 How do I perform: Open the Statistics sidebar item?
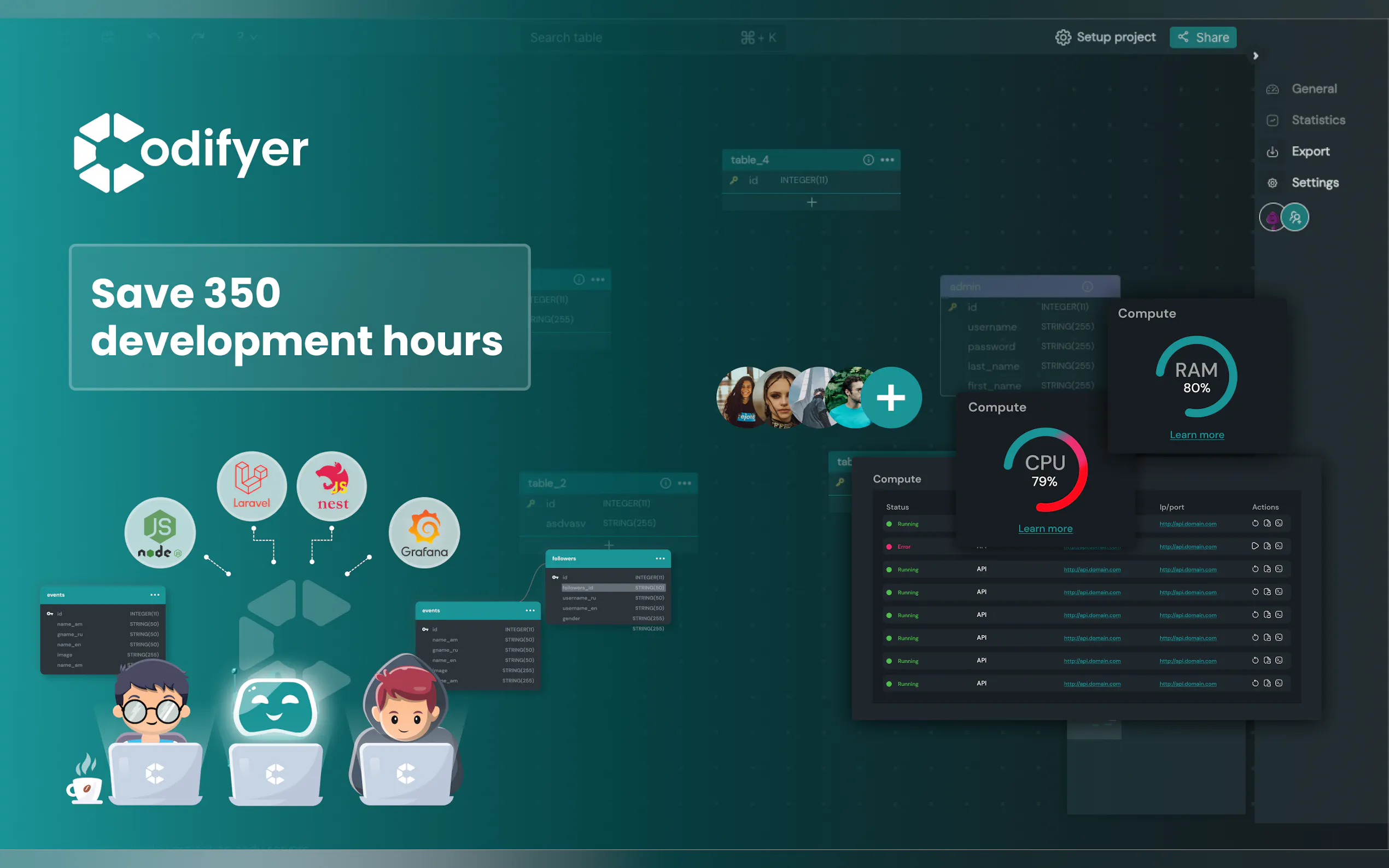pyautogui.click(x=1318, y=120)
